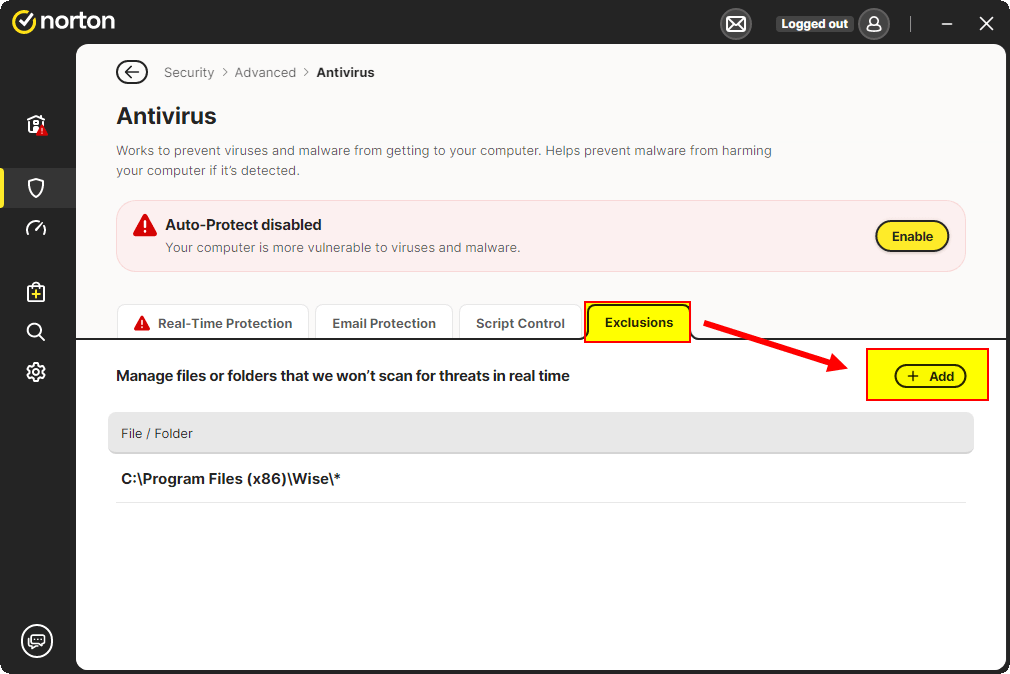Open the Performance speedometer sidebar icon
Viewport: 1010px width, 674px height.
click(x=36, y=228)
